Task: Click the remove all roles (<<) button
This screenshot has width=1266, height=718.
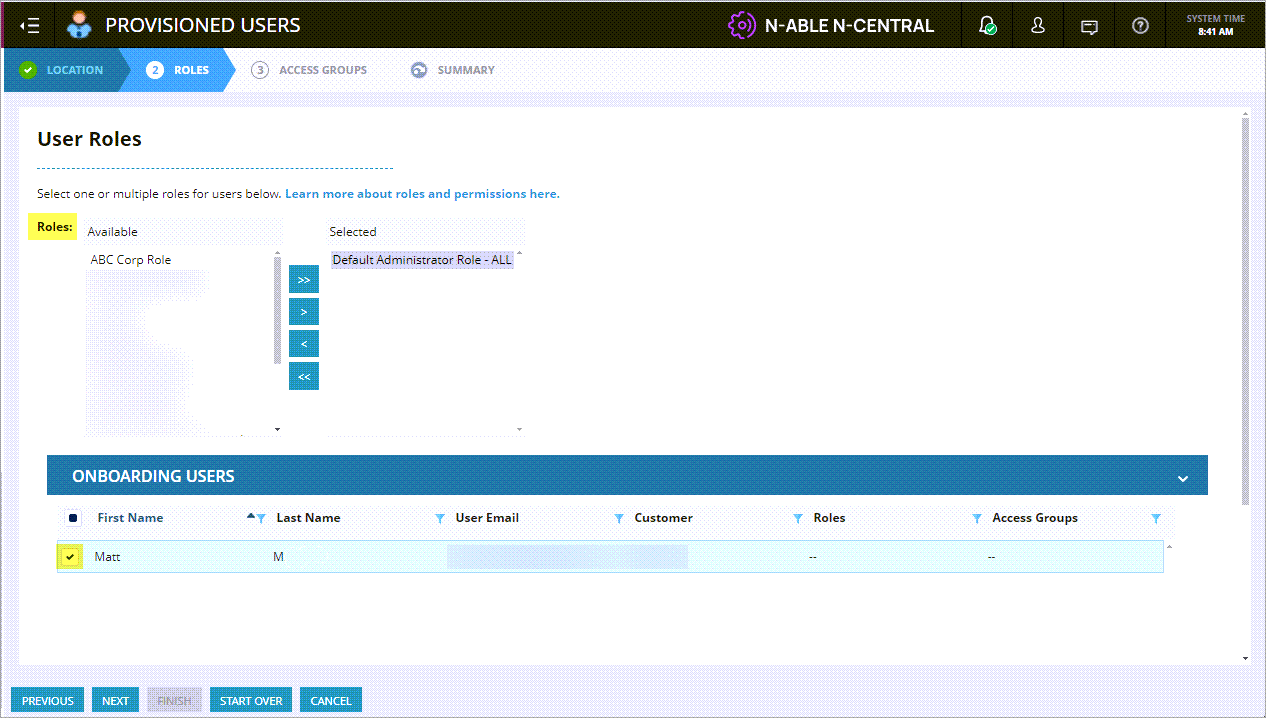Action: tap(304, 377)
